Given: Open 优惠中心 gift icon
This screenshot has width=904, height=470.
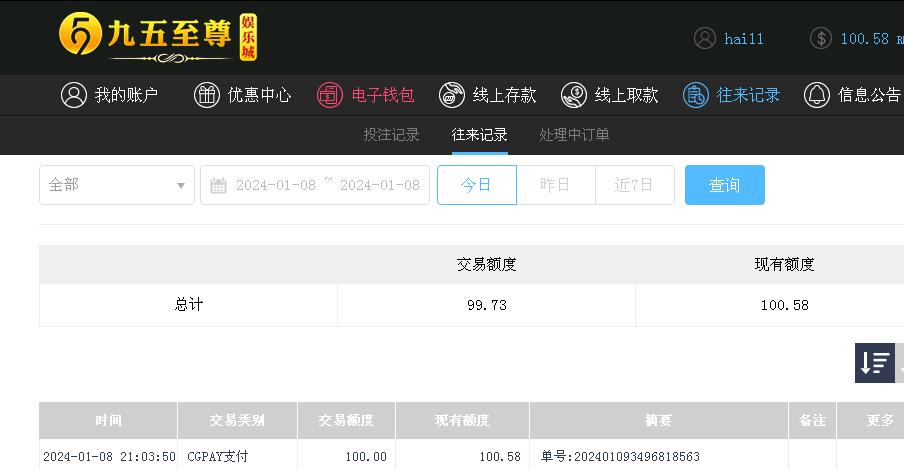Looking at the screenshot, I should (207, 95).
